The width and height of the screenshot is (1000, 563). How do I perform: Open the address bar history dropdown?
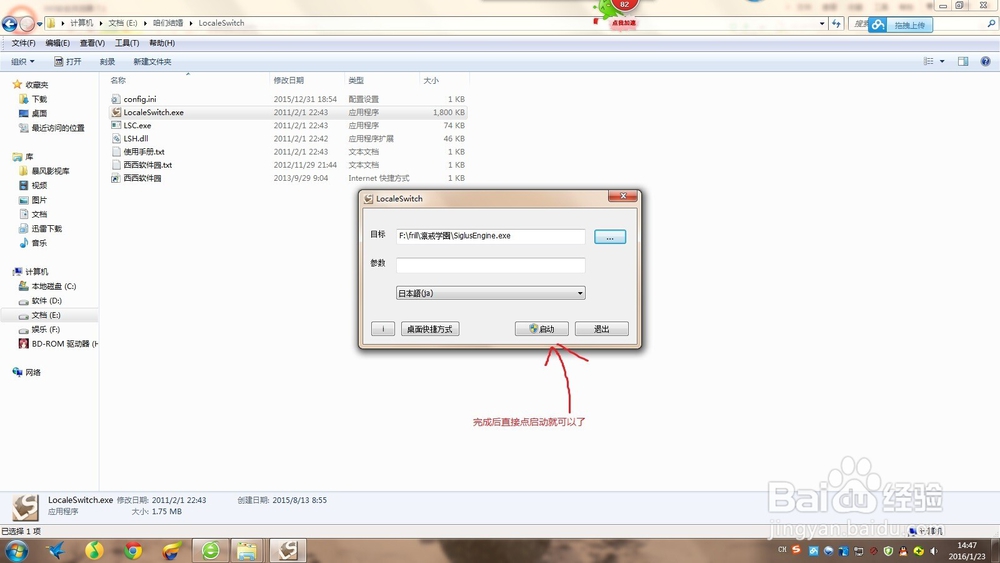(822, 24)
